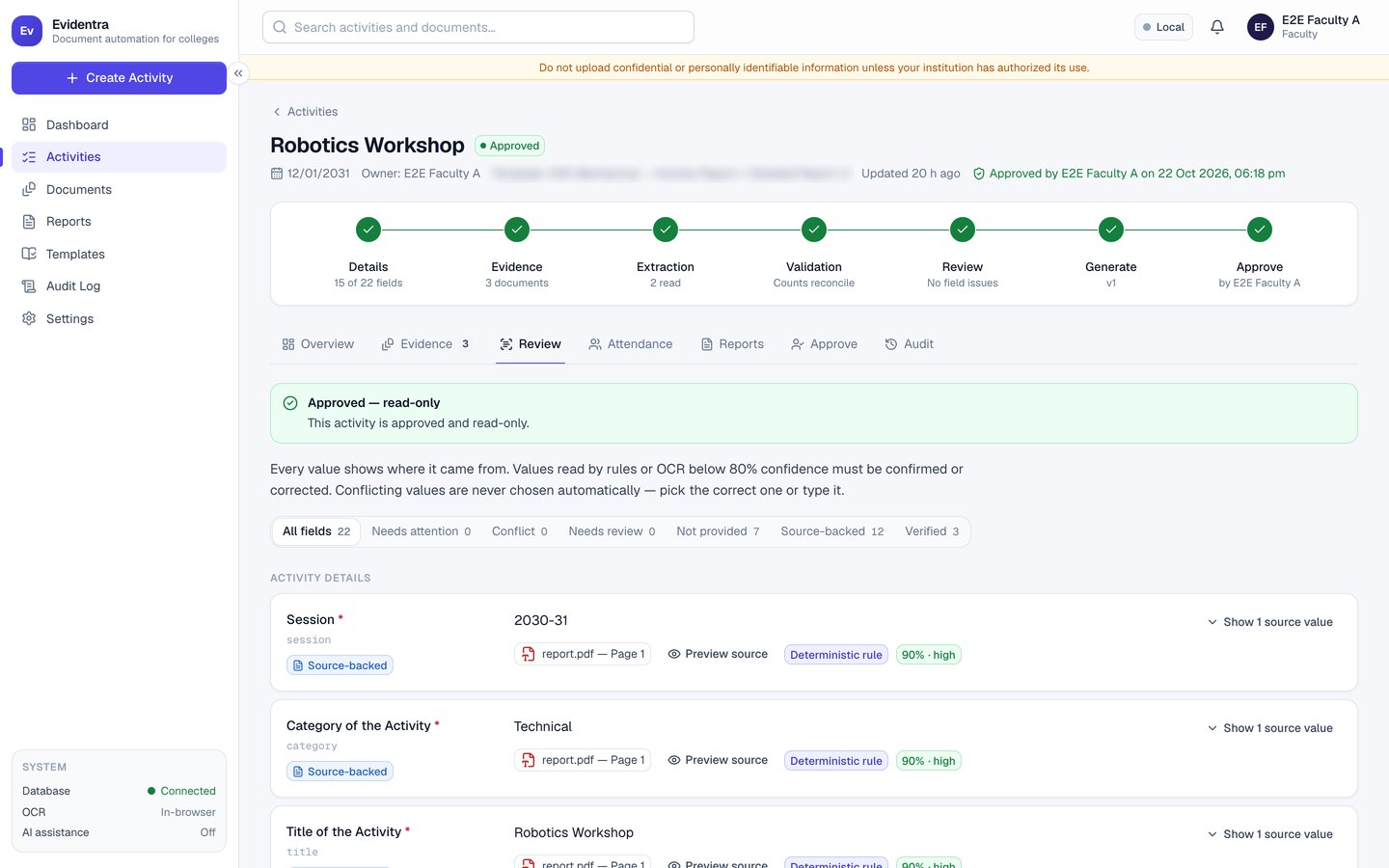Open Documents in the sidebar
1389x868 pixels.
click(119, 189)
